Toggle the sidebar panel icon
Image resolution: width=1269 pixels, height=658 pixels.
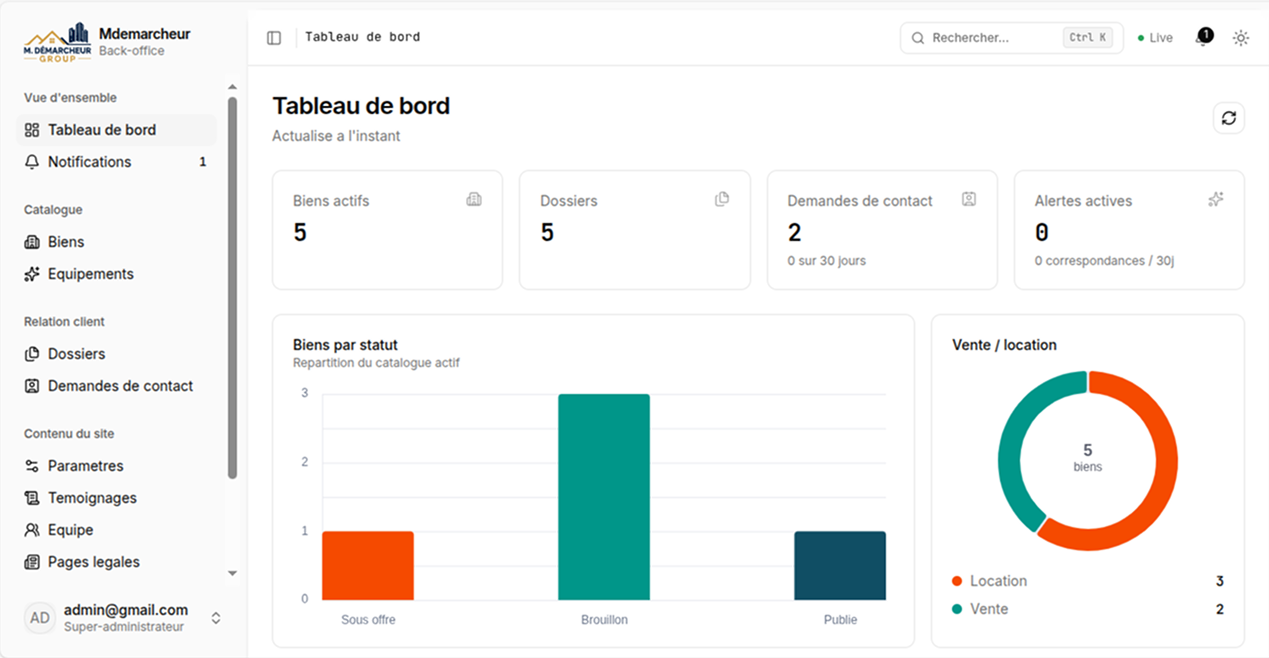point(274,38)
